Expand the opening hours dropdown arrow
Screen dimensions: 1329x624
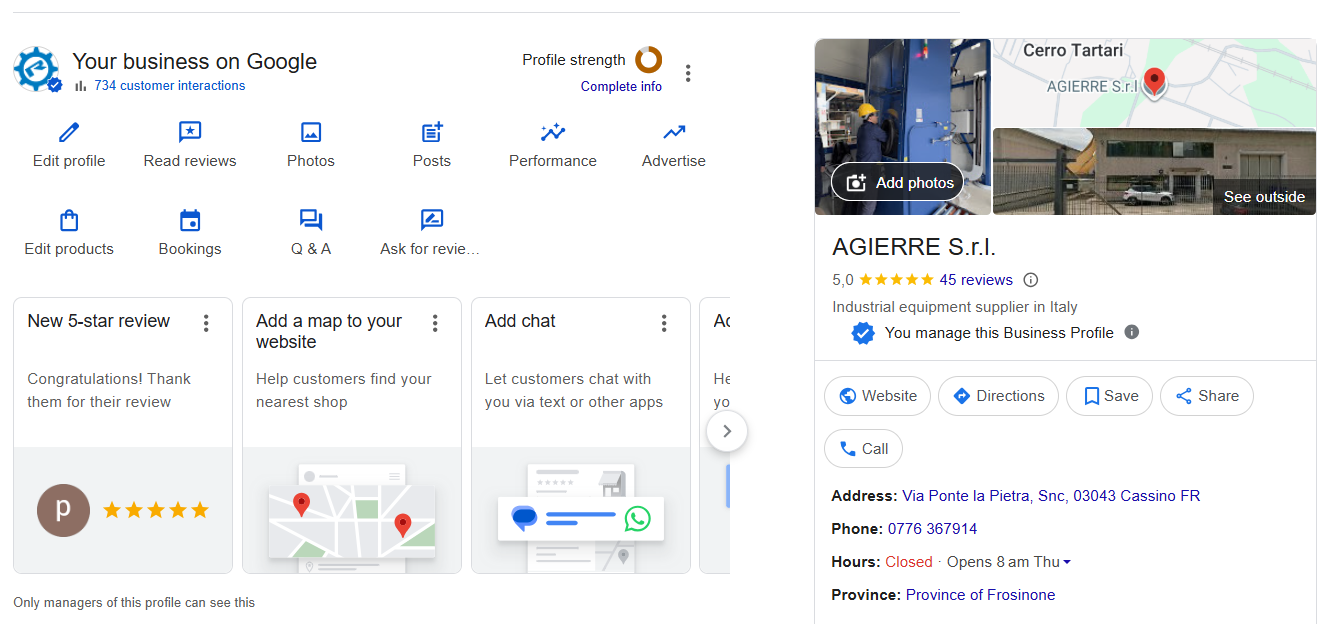pos(1067,563)
